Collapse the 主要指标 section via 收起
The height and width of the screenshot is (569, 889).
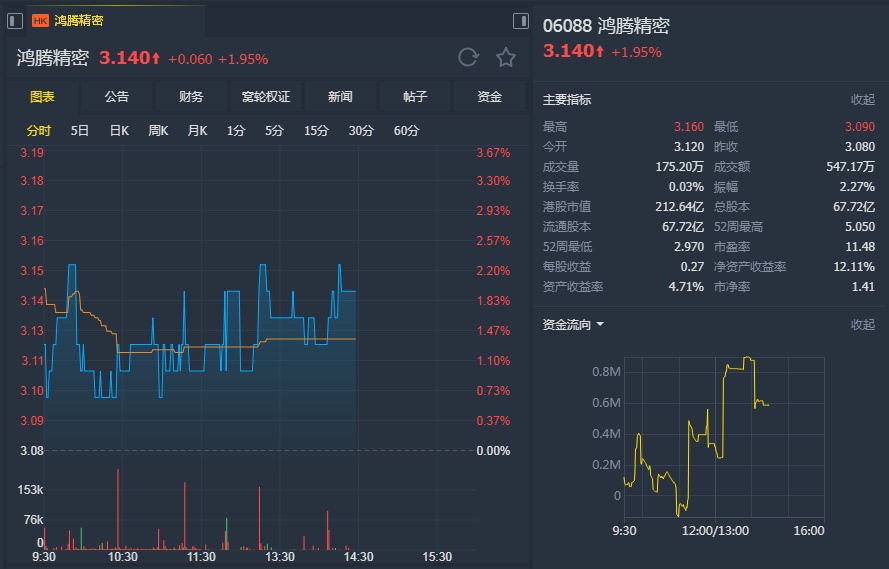coord(863,100)
